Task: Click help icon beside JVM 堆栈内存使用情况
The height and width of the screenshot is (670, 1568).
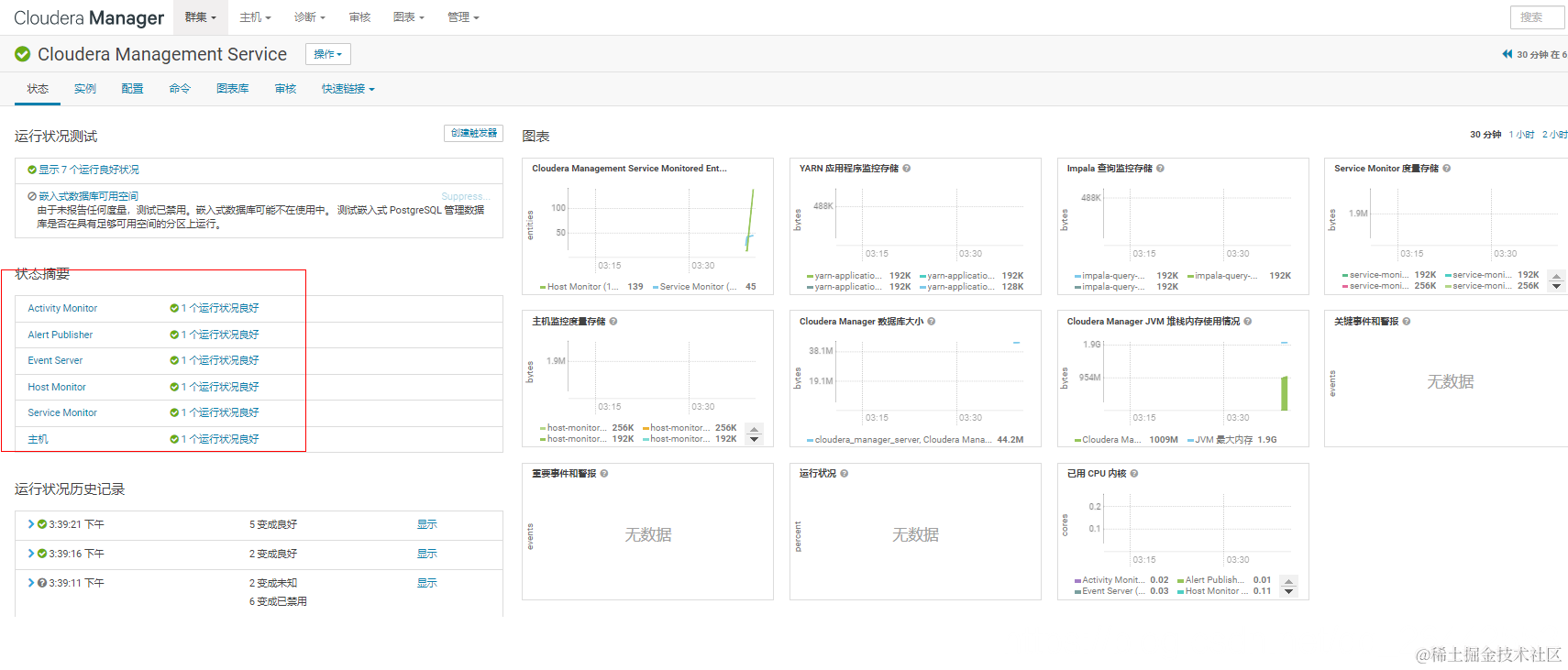Action: pos(1247,322)
